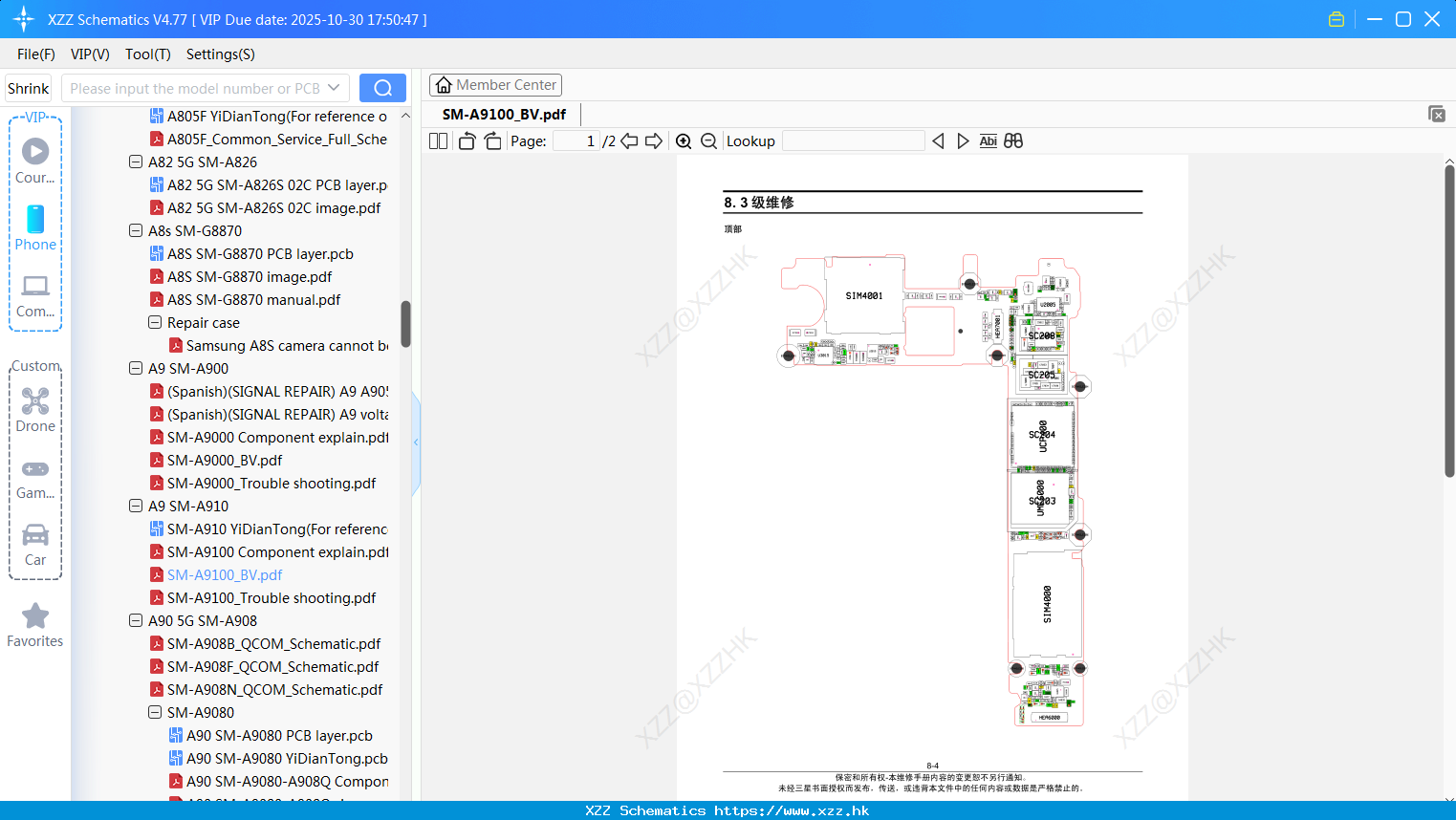The width and height of the screenshot is (1456, 820).
Task: Open A805F_Common_Service_Full_Sche file
Action: pyautogui.click(x=277, y=139)
